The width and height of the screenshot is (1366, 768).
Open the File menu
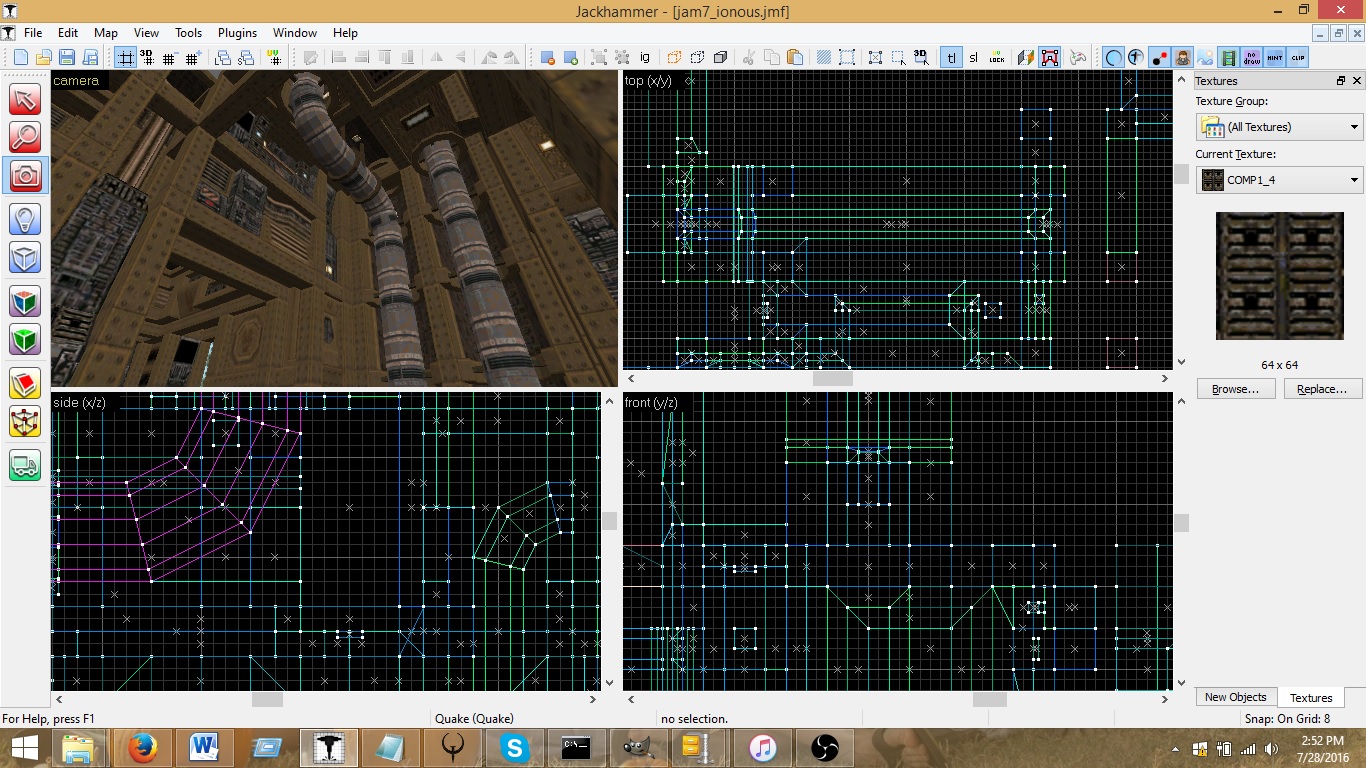click(33, 33)
